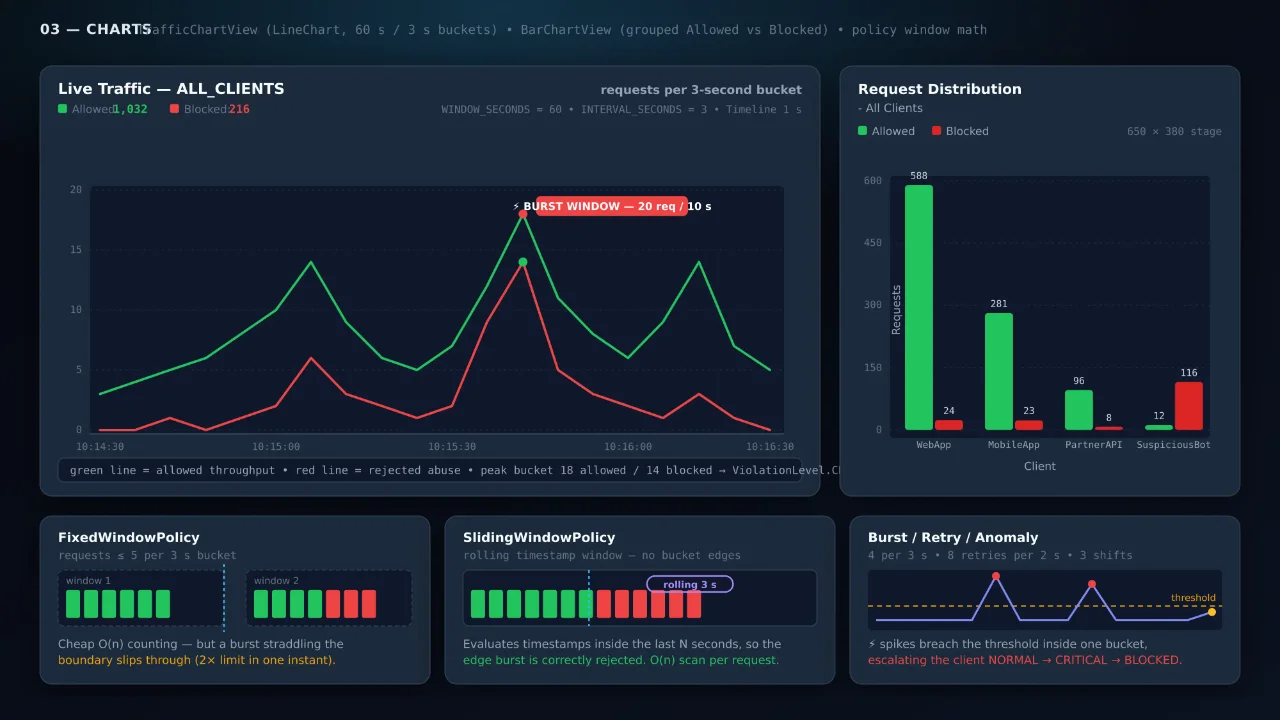Select the lower second red spike dot in anomaly chart

[x=1092, y=584]
